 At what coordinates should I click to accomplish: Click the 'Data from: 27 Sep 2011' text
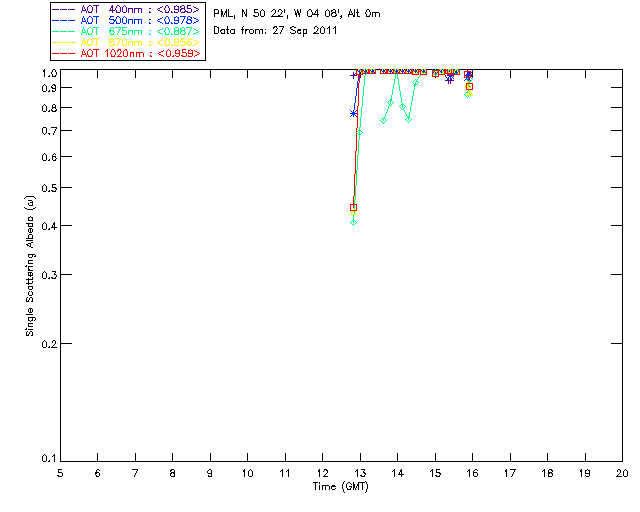click(x=275, y=31)
